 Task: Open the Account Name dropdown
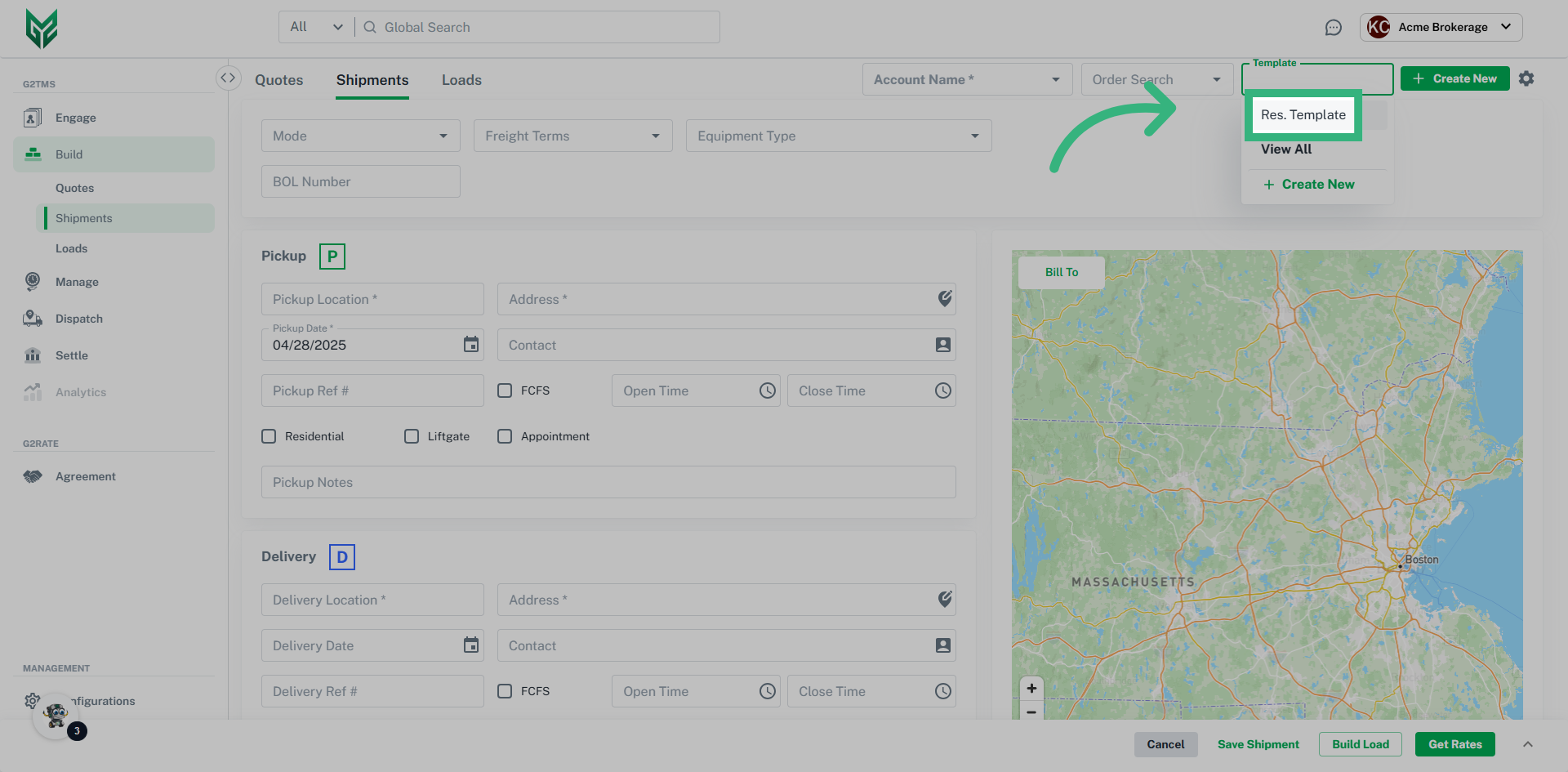pyautogui.click(x=966, y=79)
